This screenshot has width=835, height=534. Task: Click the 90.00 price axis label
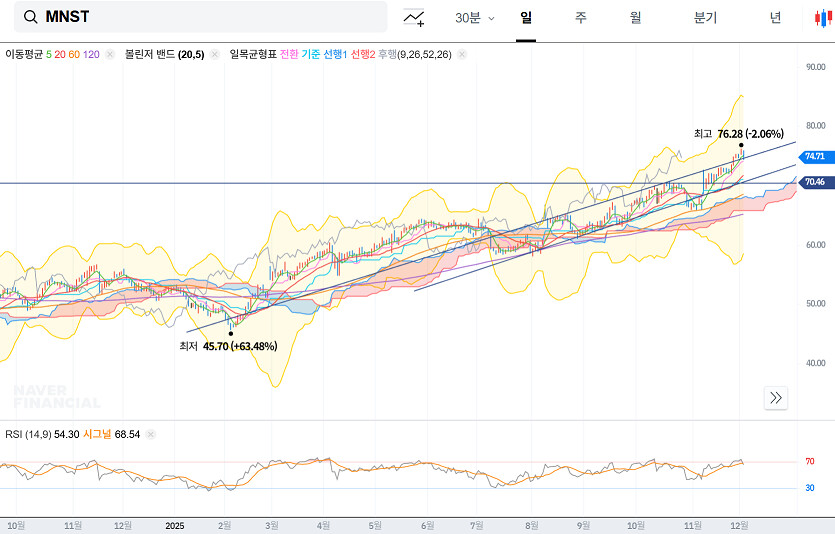pyautogui.click(x=815, y=67)
